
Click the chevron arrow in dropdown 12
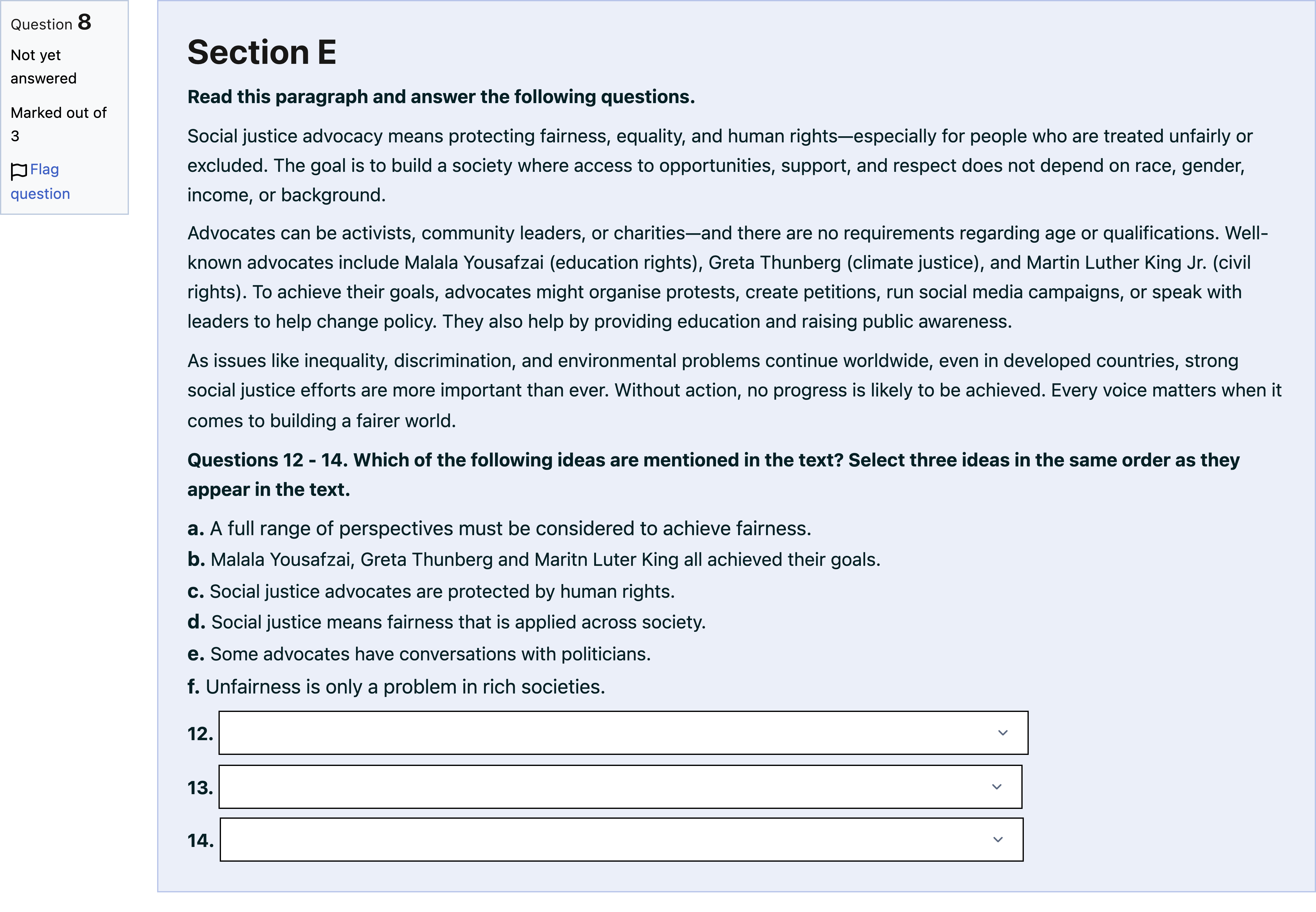[x=1002, y=733]
